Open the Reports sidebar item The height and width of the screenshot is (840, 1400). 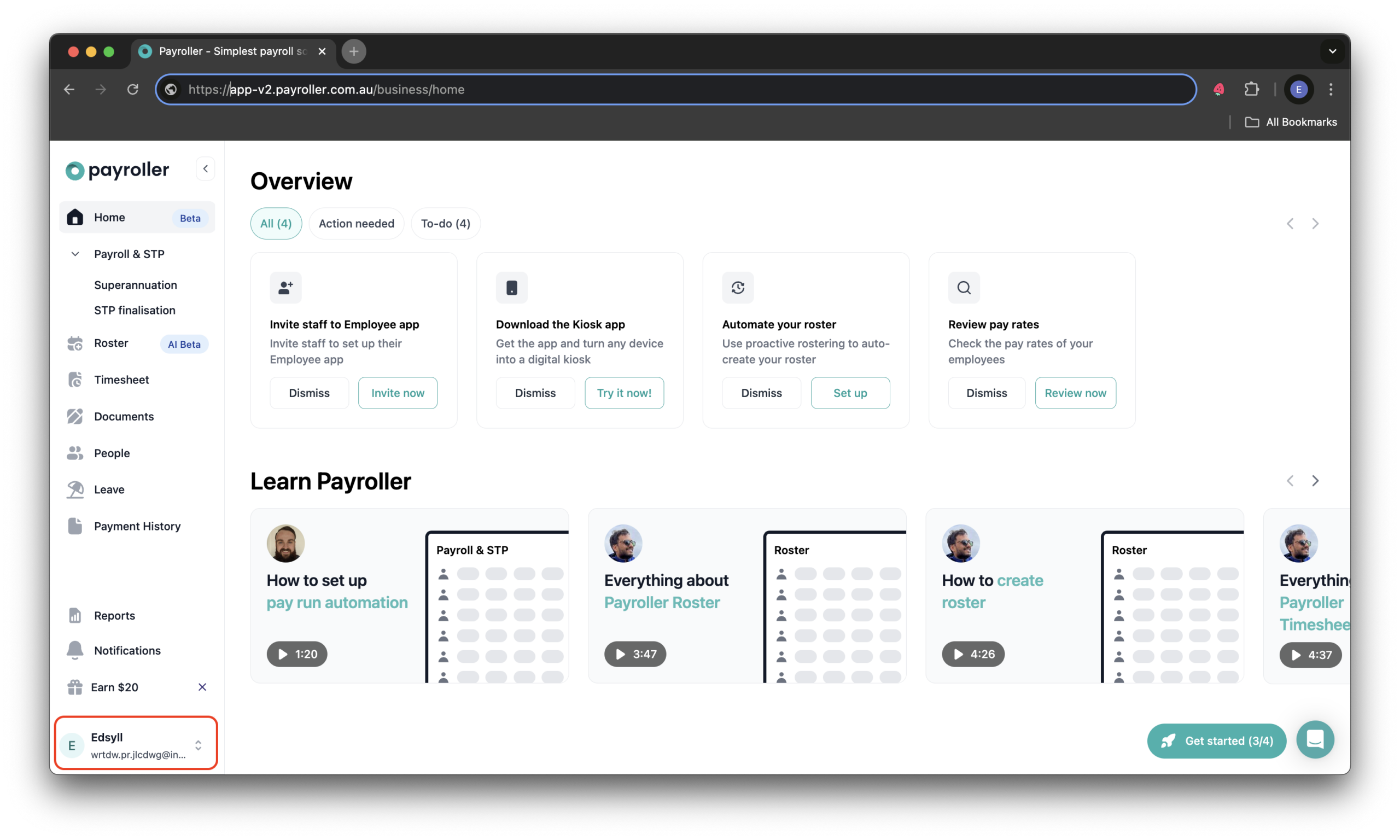tap(137, 616)
